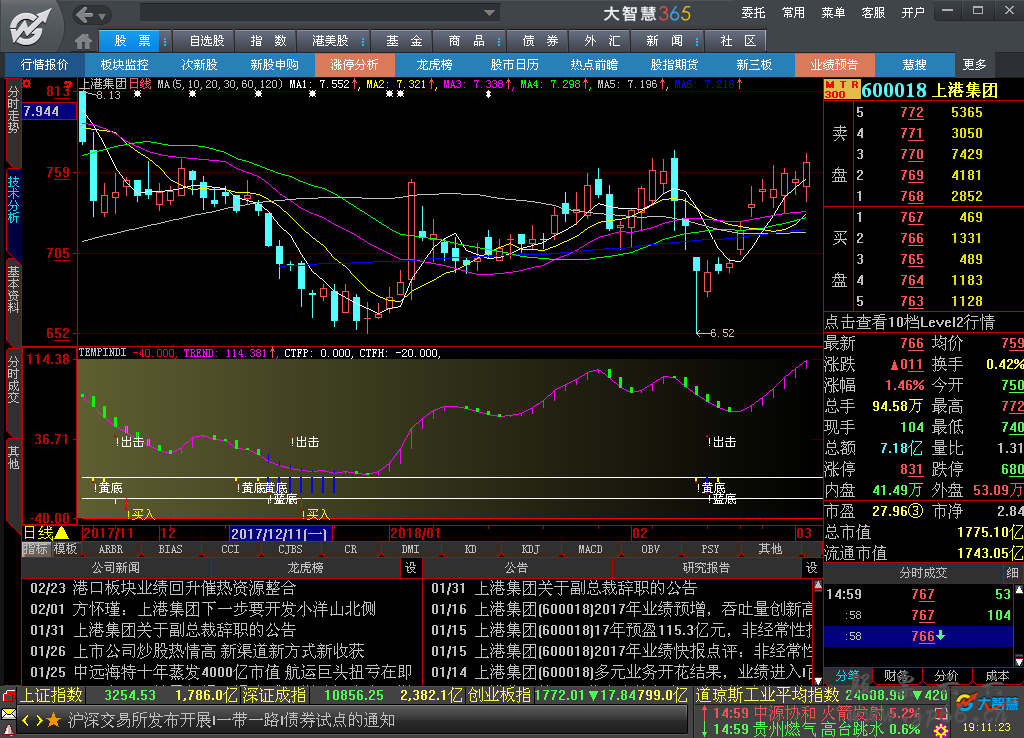The image size is (1024, 738).
Task: Click the back arrow navigation button
Action: tap(84, 14)
